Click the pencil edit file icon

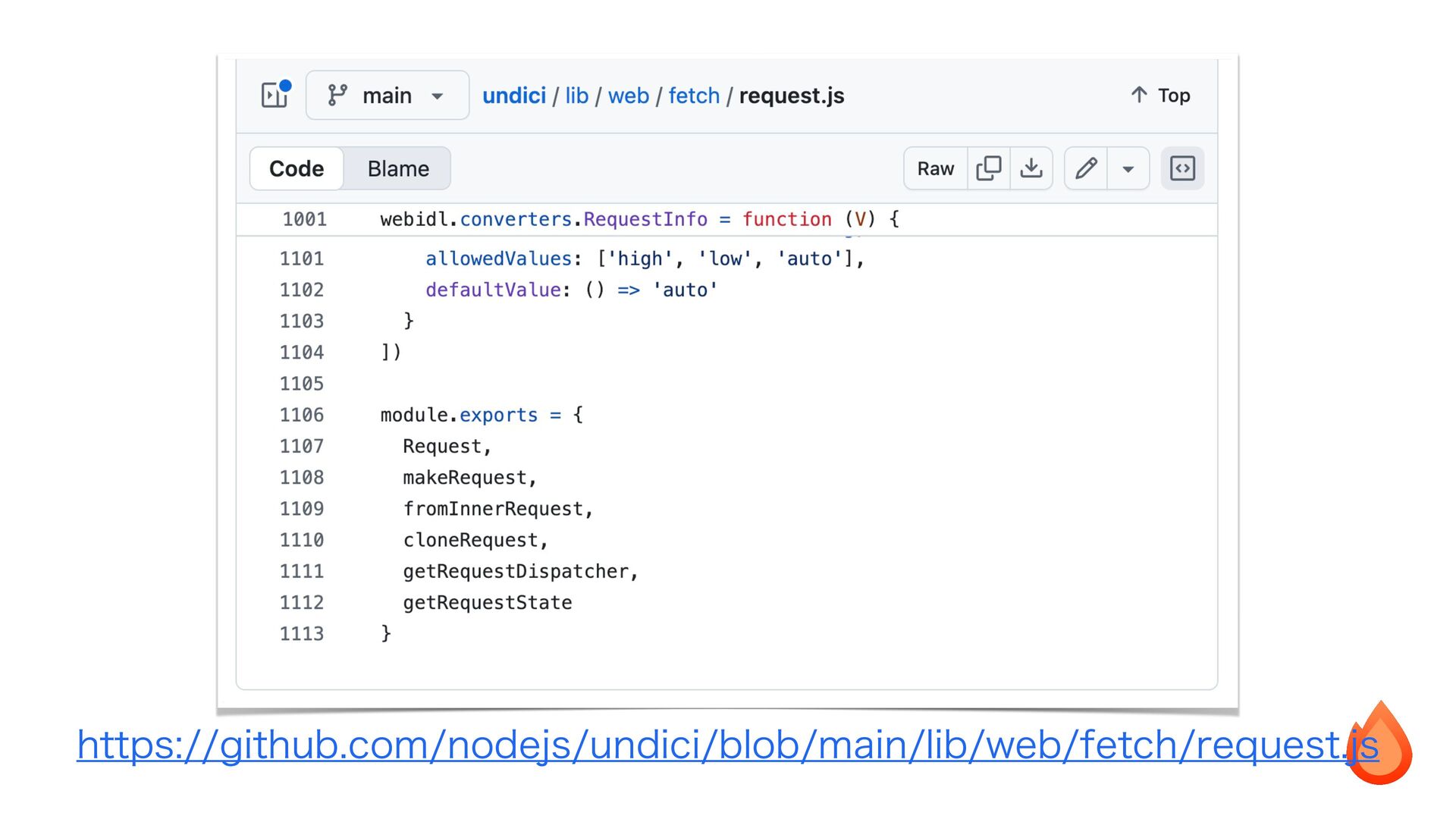(1086, 168)
